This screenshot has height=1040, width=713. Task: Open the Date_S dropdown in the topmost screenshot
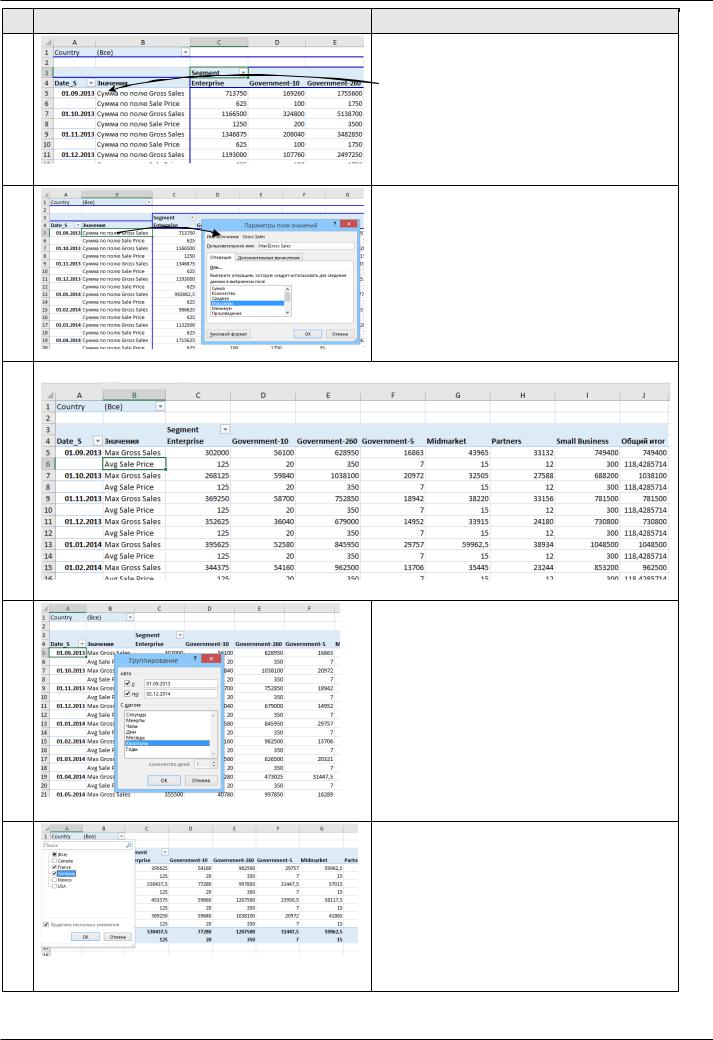click(91, 83)
